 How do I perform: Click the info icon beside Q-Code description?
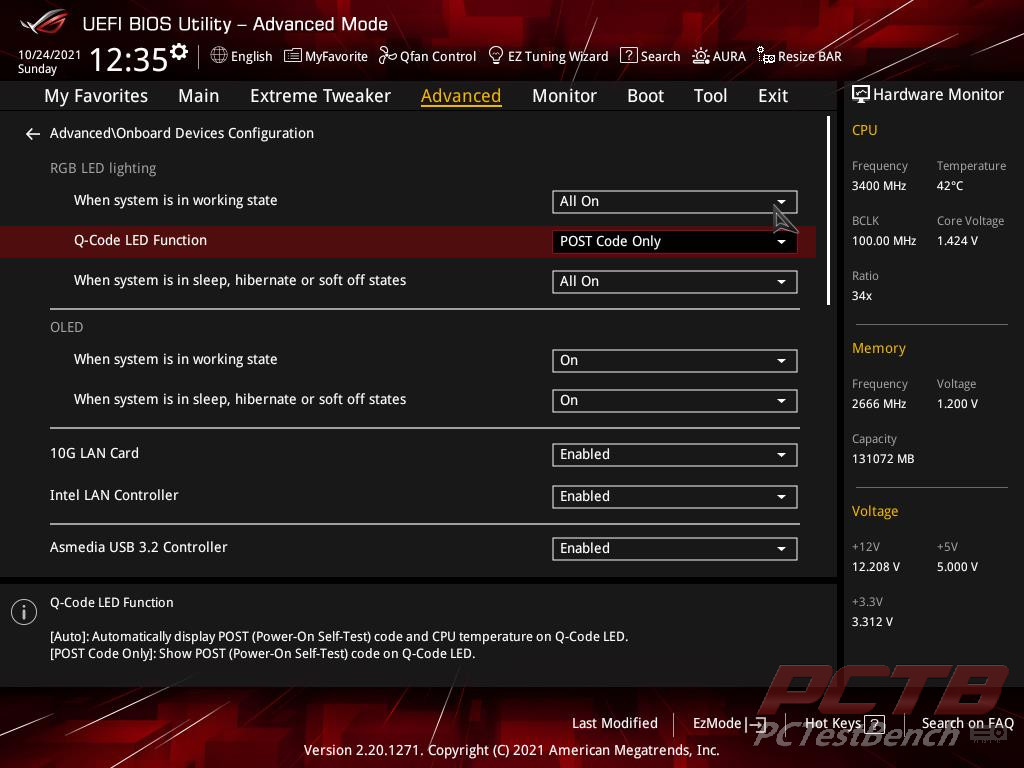[24, 612]
